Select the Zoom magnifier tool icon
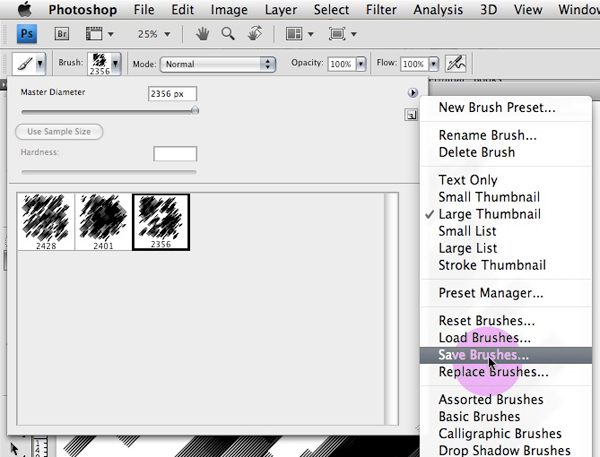This screenshot has width=600, height=457. pyautogui.click(x=228, y=34)
